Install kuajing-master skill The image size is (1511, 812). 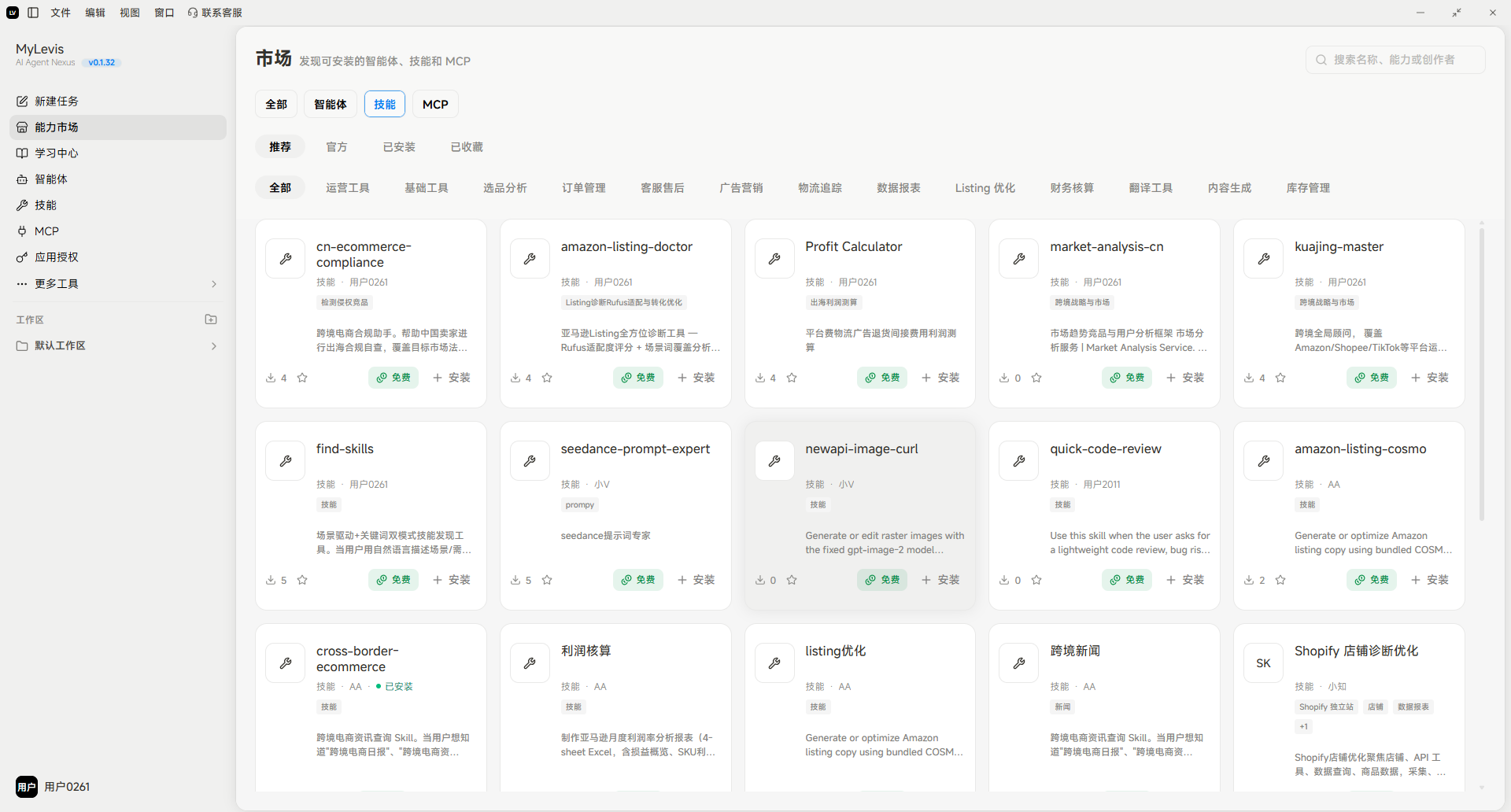1430,378
